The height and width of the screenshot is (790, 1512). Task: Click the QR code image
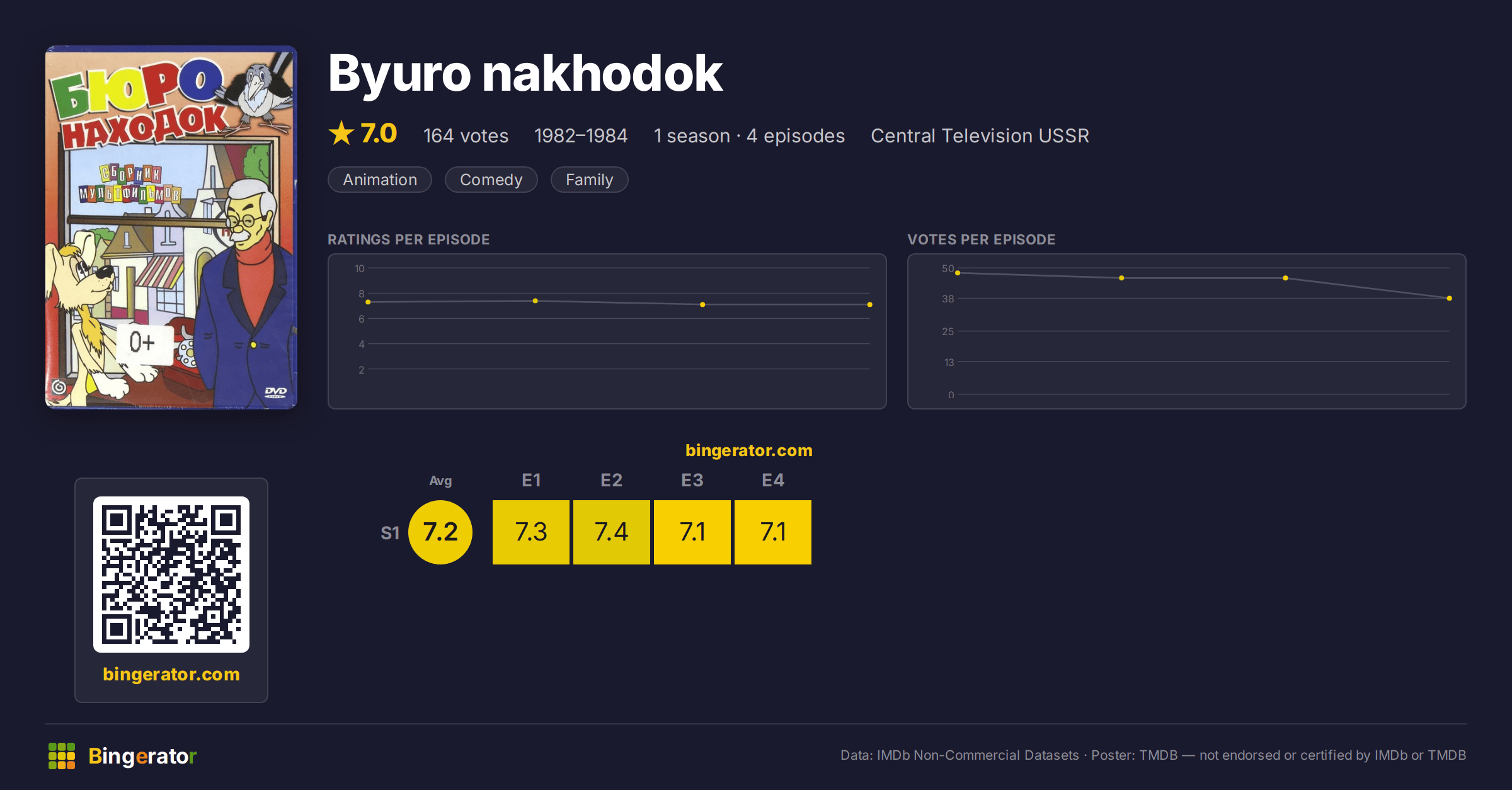click(x=171, y=574)
